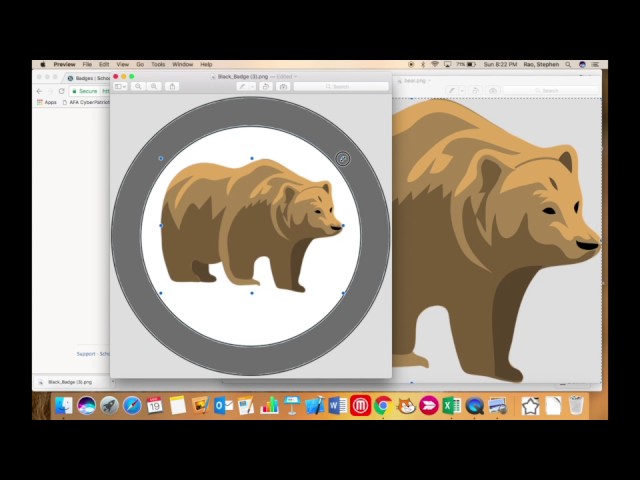Open Launchpad from the Dock
The image size is (640, 480).
109,406
